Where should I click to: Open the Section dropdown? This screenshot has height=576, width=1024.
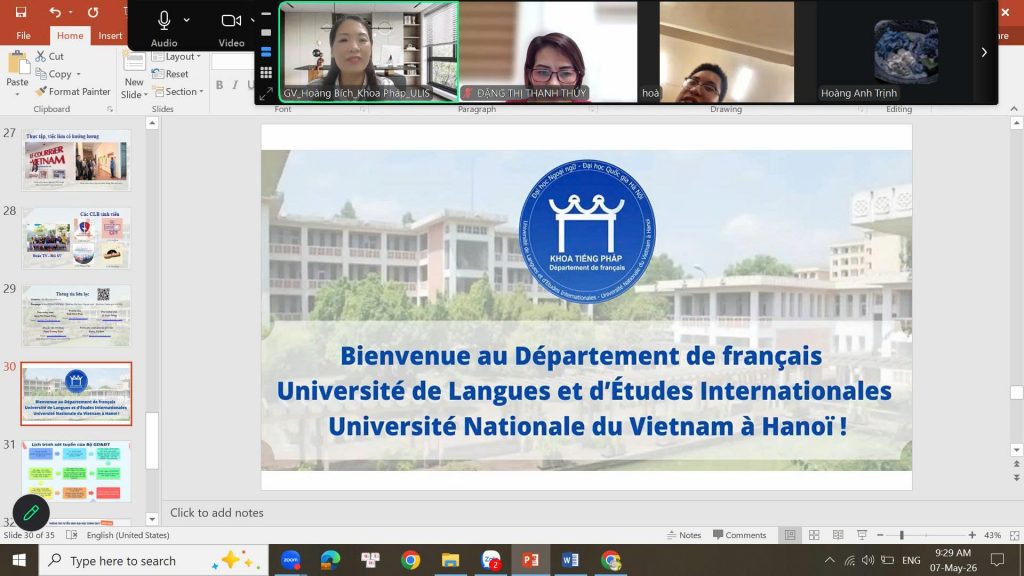click(178, 91)
